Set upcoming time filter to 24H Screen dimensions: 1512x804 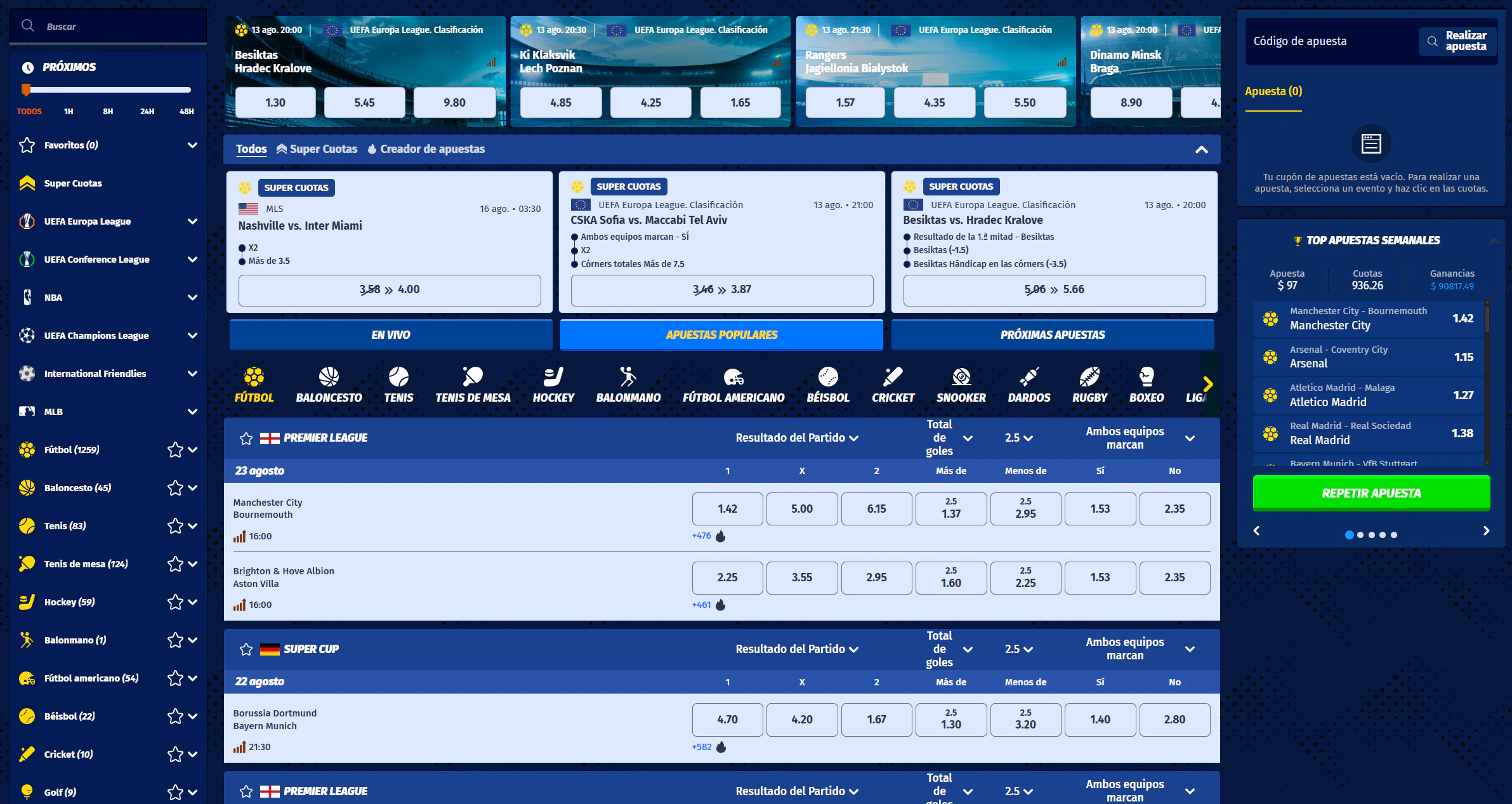point(147,112)
